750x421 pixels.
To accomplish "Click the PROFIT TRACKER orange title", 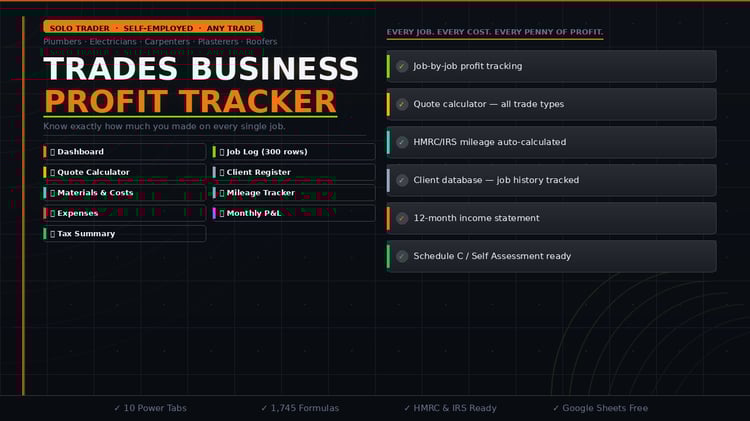I will point(190,101).
